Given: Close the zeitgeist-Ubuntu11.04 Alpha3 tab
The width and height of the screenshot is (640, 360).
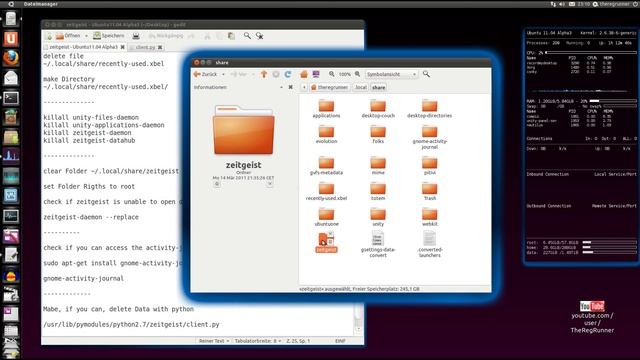Looking at the screenshot, I should pos(122,47).
